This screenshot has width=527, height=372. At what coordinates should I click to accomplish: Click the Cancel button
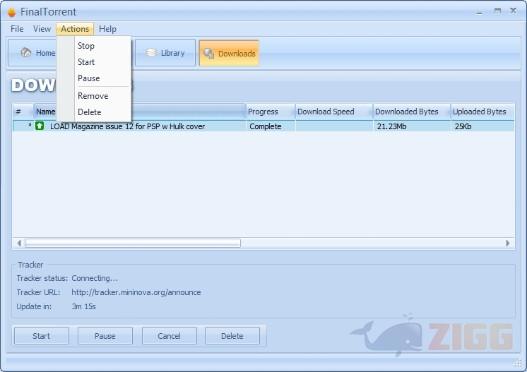(169, 336)
